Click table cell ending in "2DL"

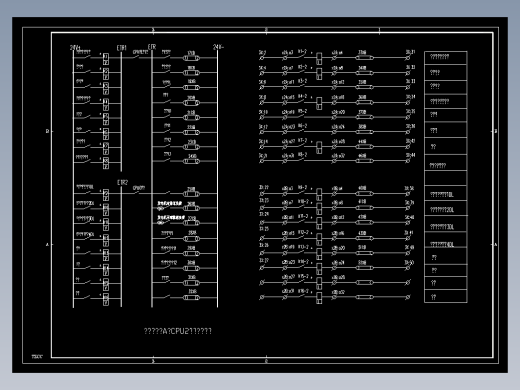(x=446, y=208)
